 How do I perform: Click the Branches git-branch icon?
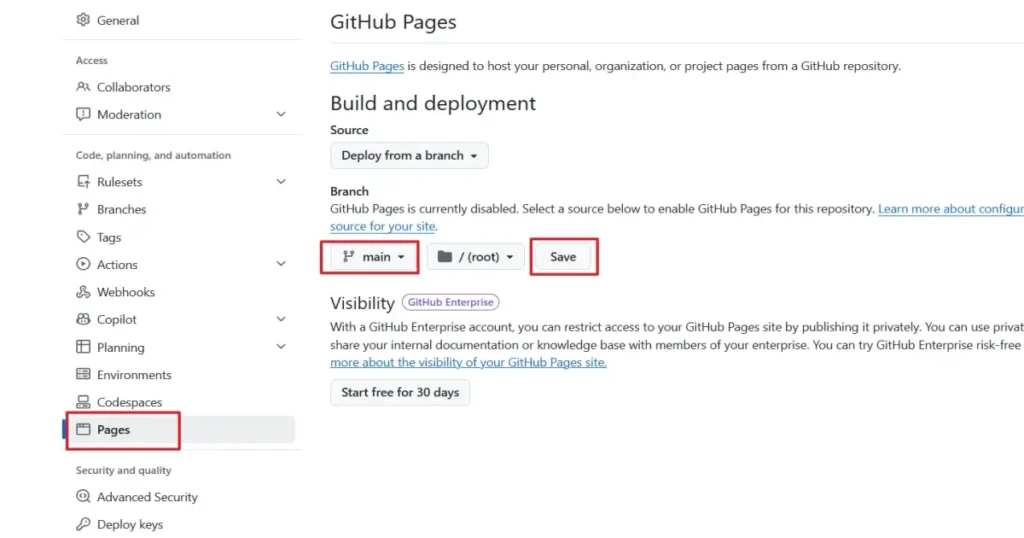pos(83,209)
